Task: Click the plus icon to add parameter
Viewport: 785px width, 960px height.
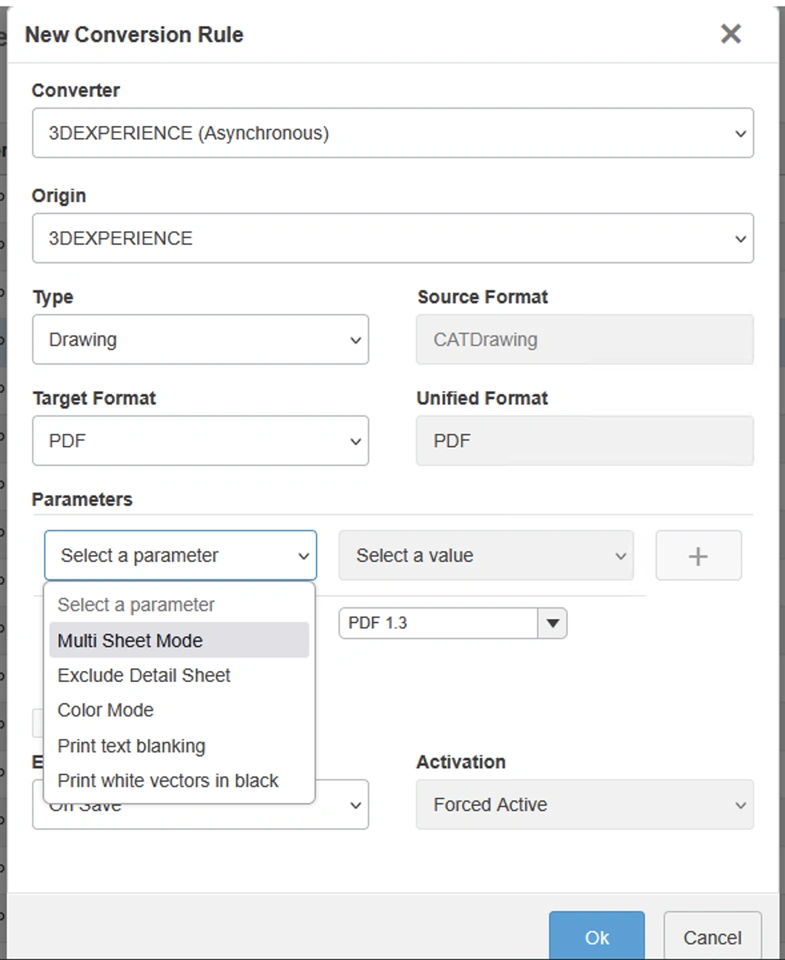Action: pyautogui.click(x=698, y=556)
